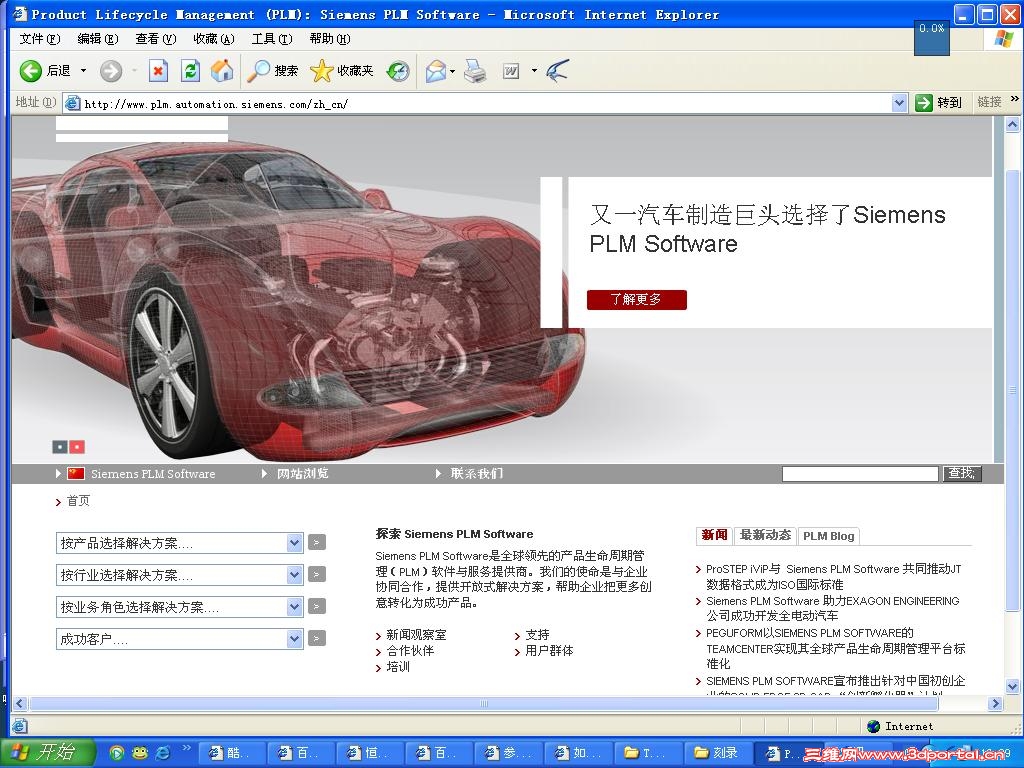Click the site search input field

pyautogui.click(x=860, y=473)
